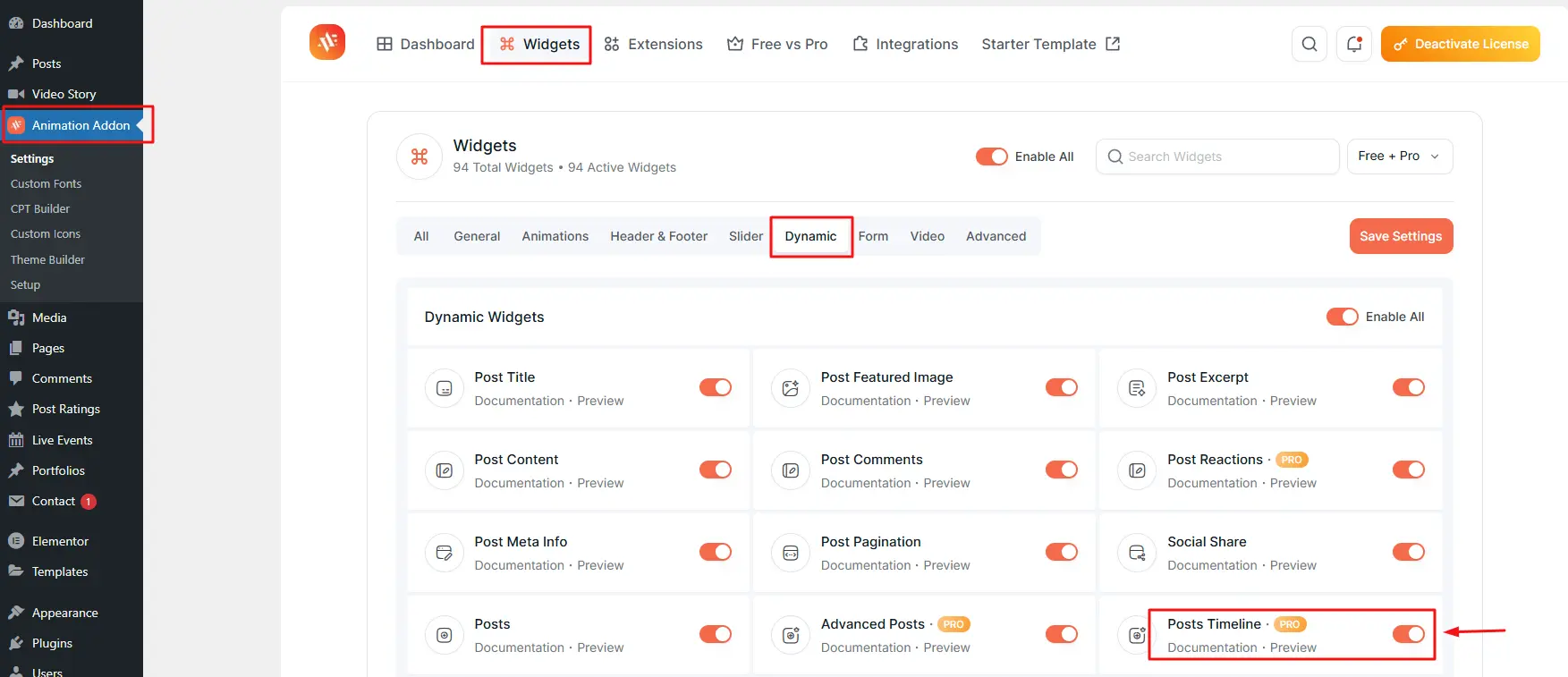
Task: Open notifications bell icon
Action: pyautogui.click(x=1354, y=44)
